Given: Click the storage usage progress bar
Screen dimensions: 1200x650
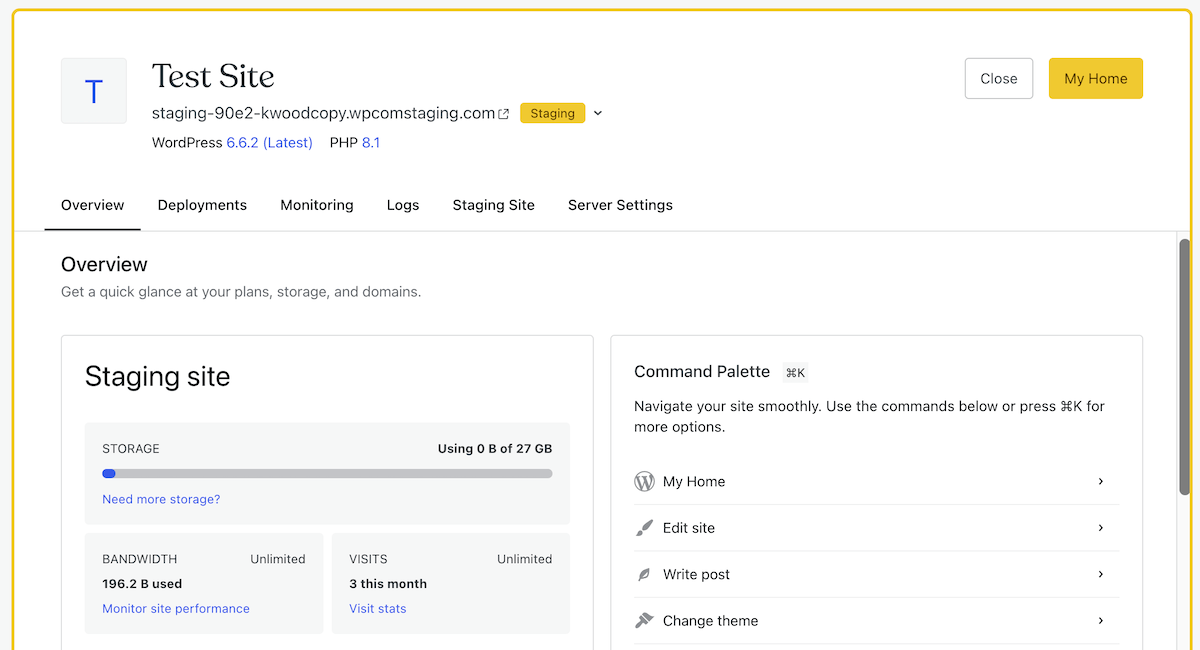Looking at the screenshot, I should [327, 474].
